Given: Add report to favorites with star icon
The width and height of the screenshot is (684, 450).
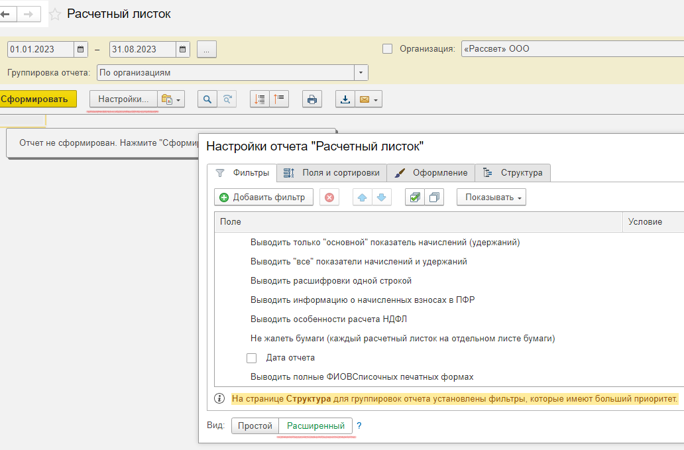Looking at the screenshot, I should click(55, 14).
